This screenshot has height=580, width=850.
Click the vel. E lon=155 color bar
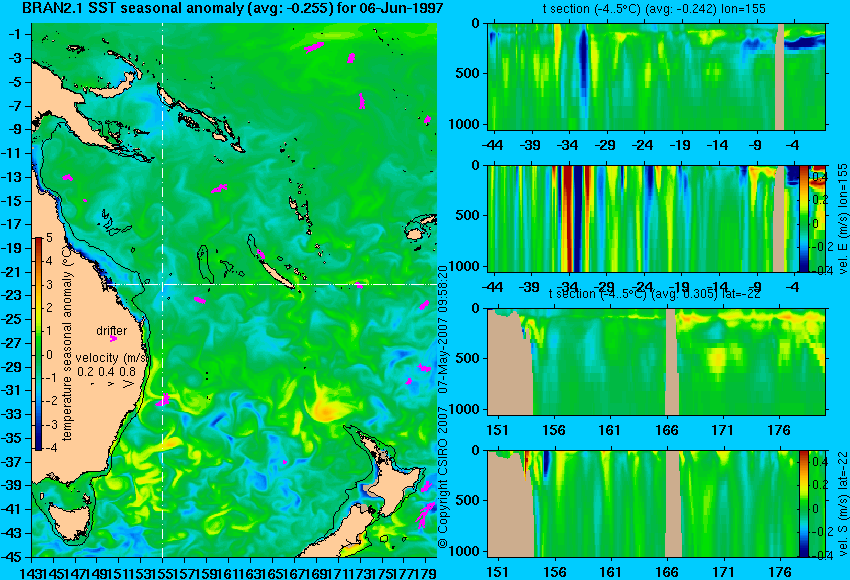coord(804,219)
